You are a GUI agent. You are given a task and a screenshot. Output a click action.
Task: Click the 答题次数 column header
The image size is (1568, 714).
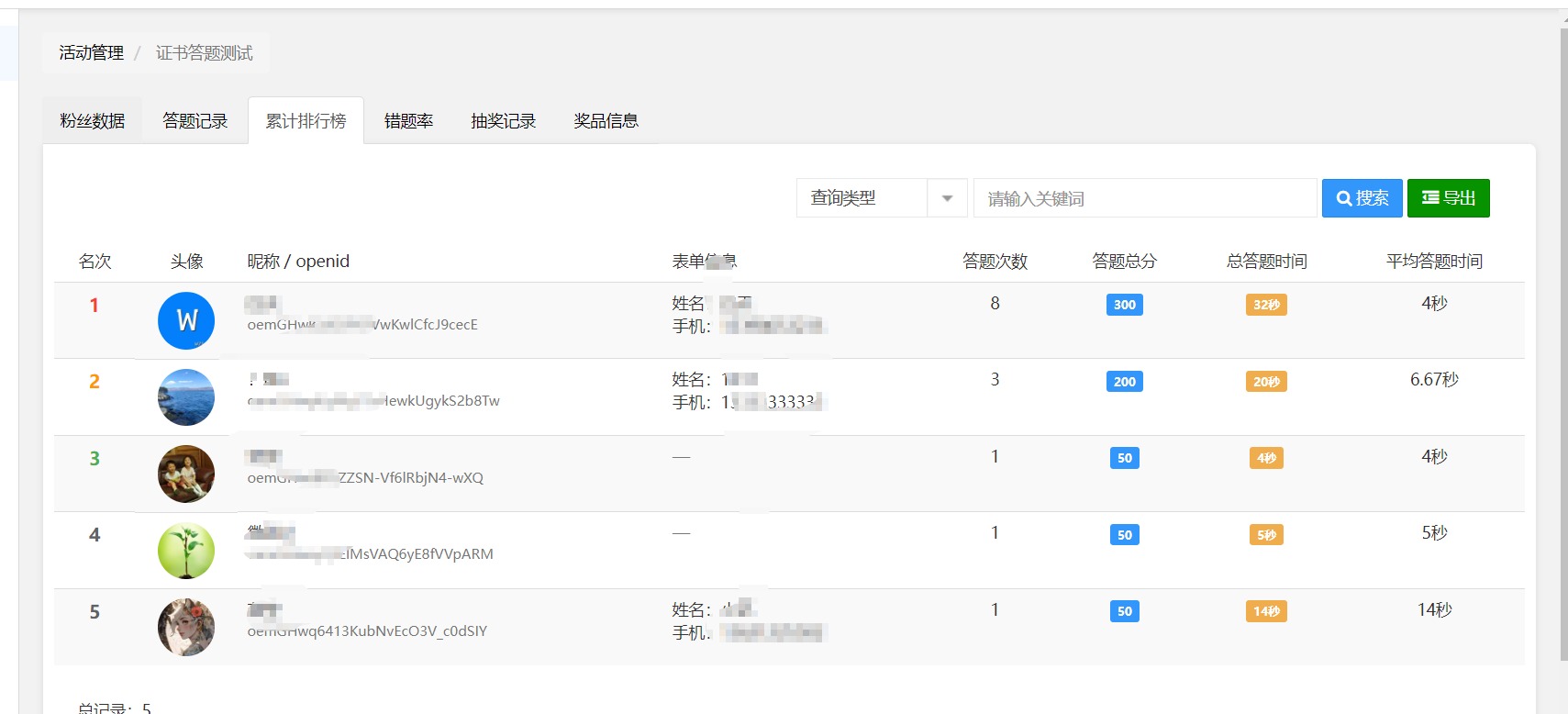coord(995,262)
